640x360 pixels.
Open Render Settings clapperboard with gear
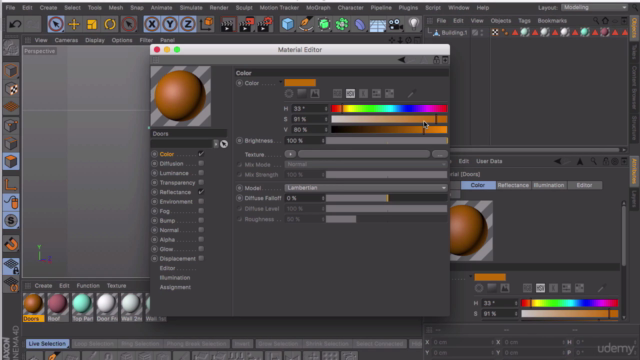(265, 24)
